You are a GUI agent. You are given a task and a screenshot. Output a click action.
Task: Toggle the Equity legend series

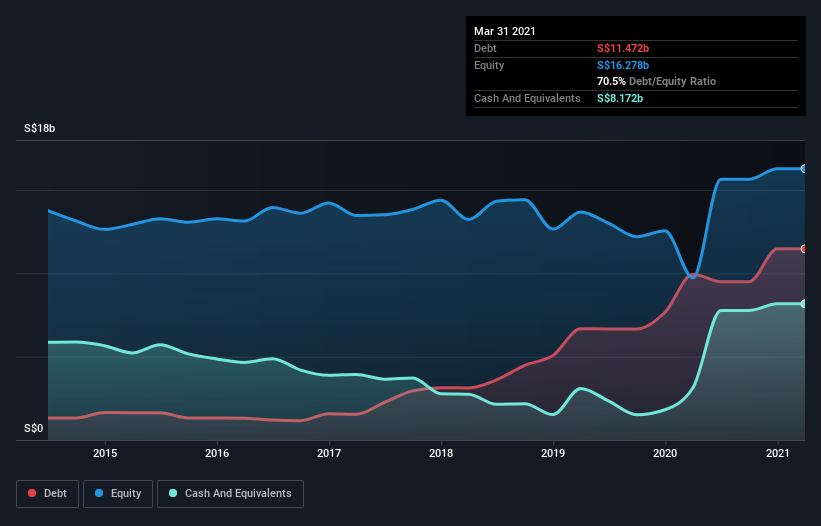(x=116, y=493)
